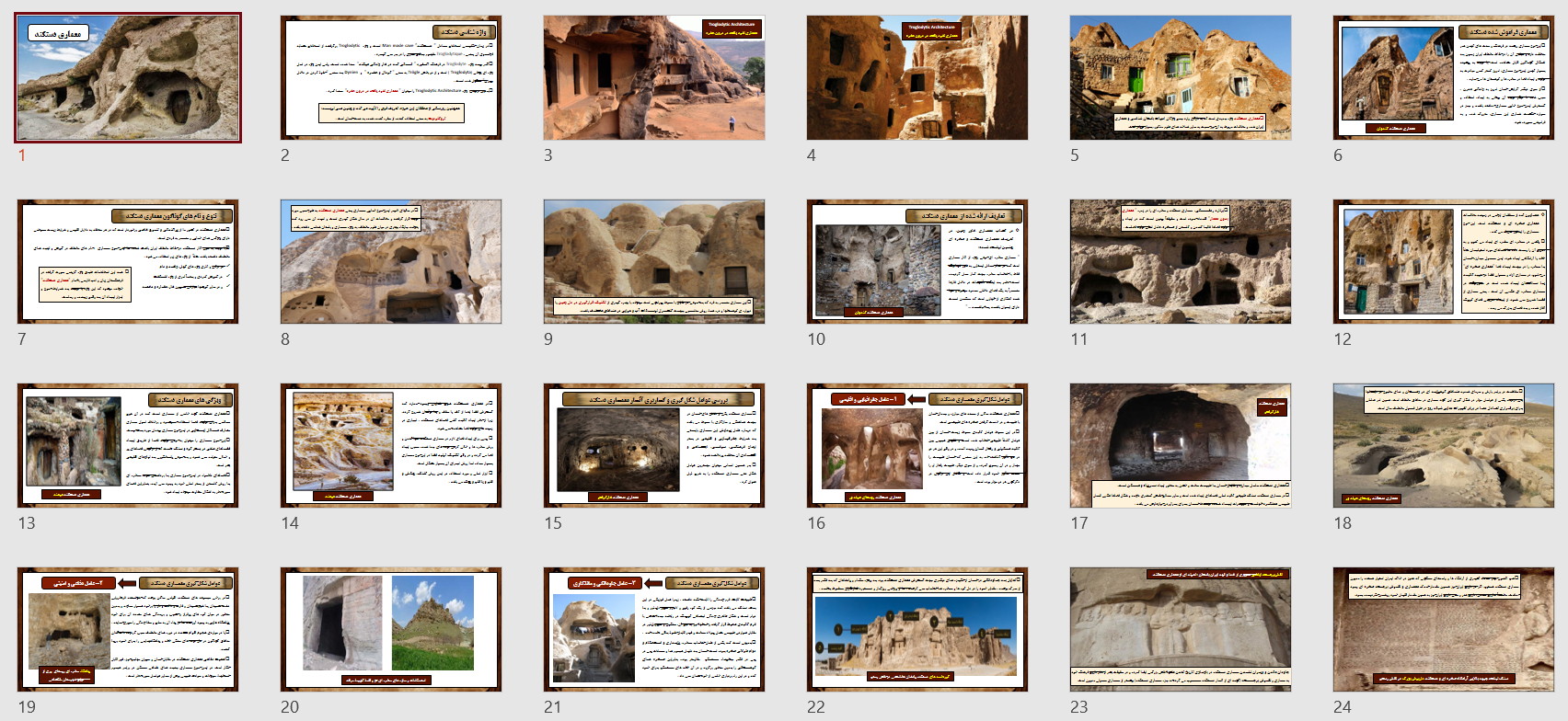This screenshot has width=1568, height=721.
Task: Select slide 17 dark cave interior photo
Action: [x=1181, y=445]
